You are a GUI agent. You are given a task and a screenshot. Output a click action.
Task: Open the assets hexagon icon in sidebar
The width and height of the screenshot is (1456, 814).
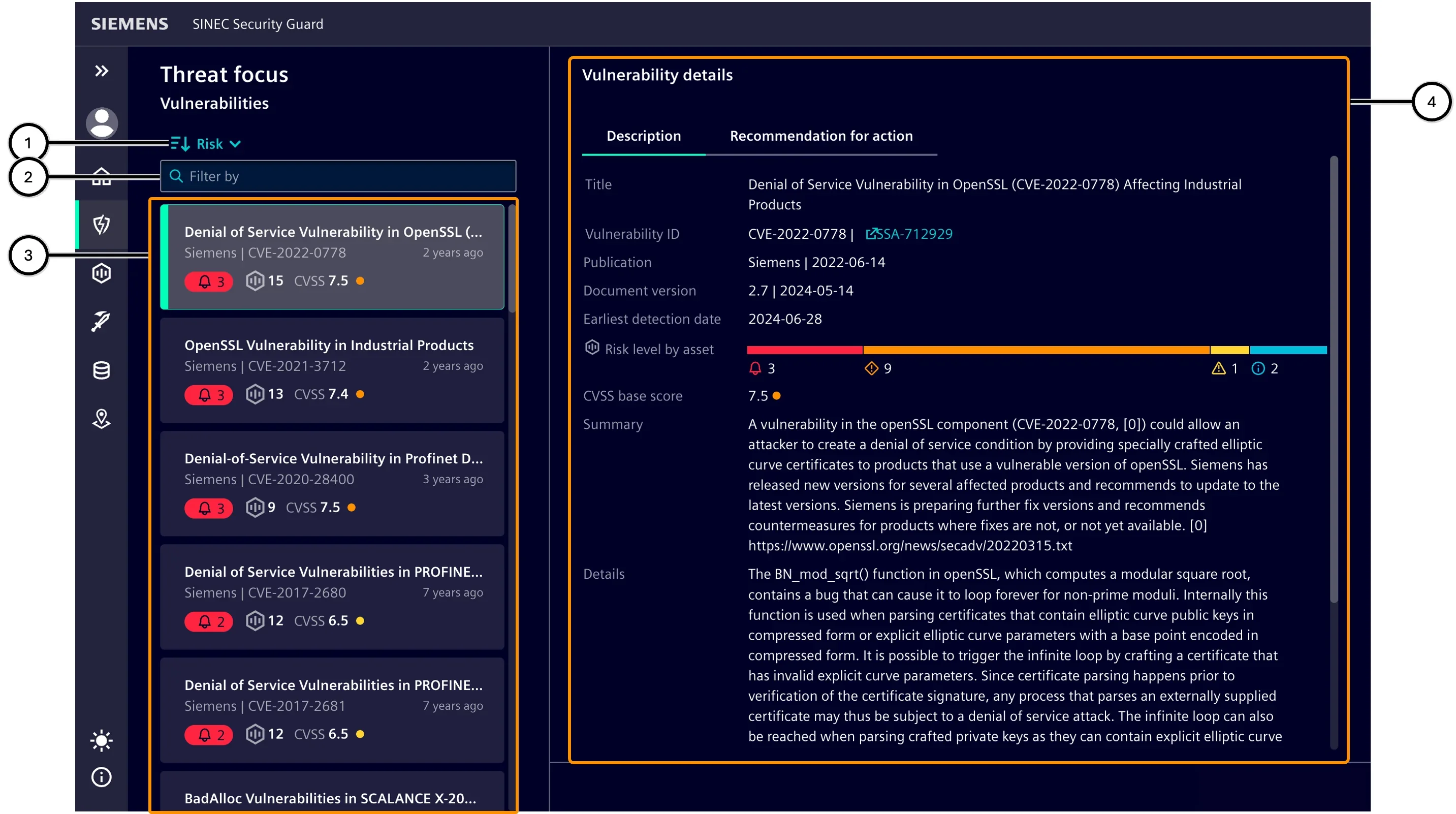tap(102, 273)
